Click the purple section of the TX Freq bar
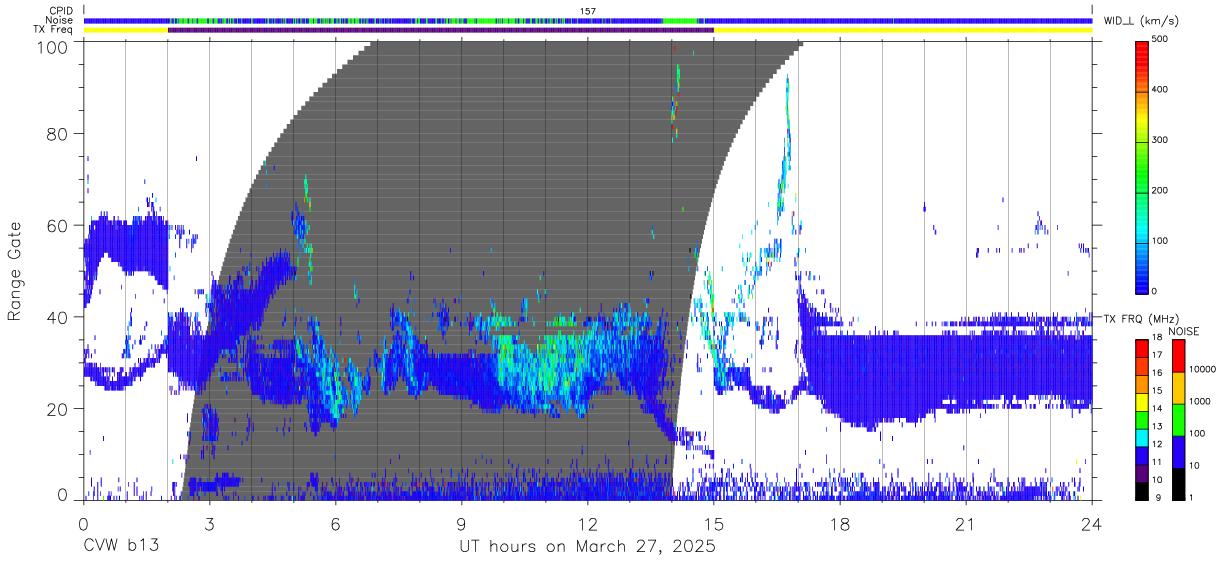Image resolution: width=1228 pixels, height=567 pixels. (x=441, y=30)
